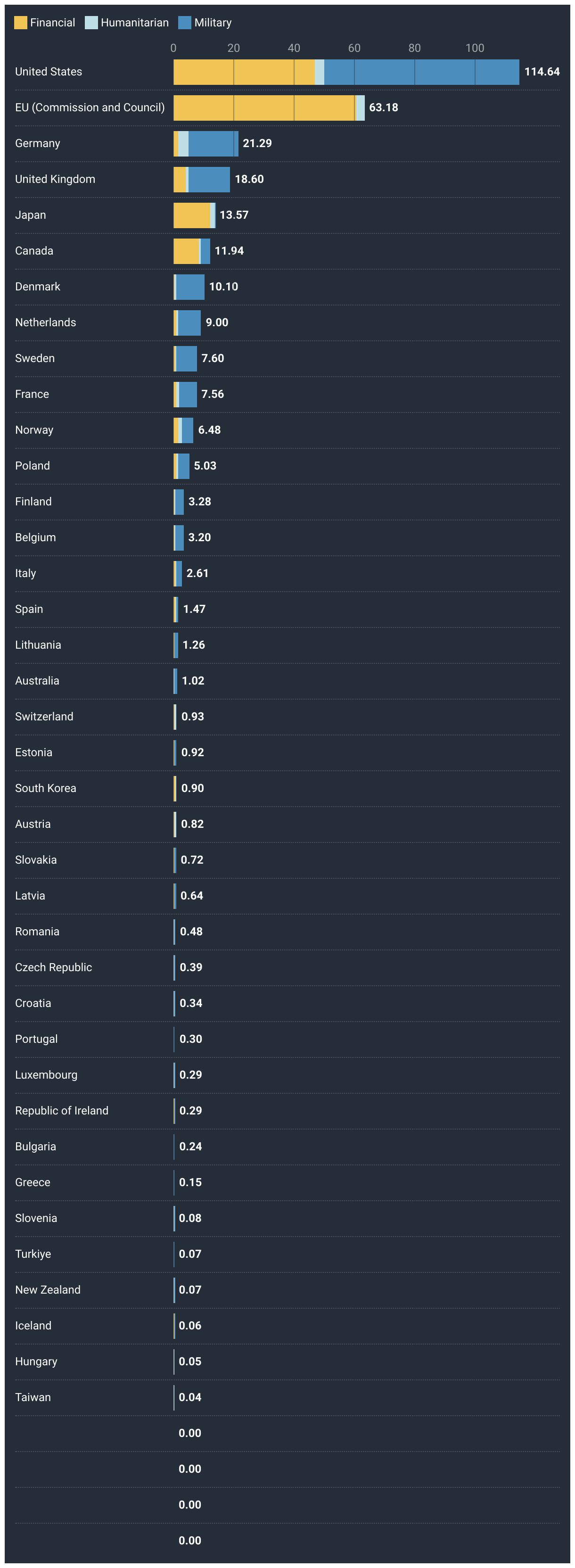Click the Canada country label
Screen dimensions: 575x1568
pos(34,251)
